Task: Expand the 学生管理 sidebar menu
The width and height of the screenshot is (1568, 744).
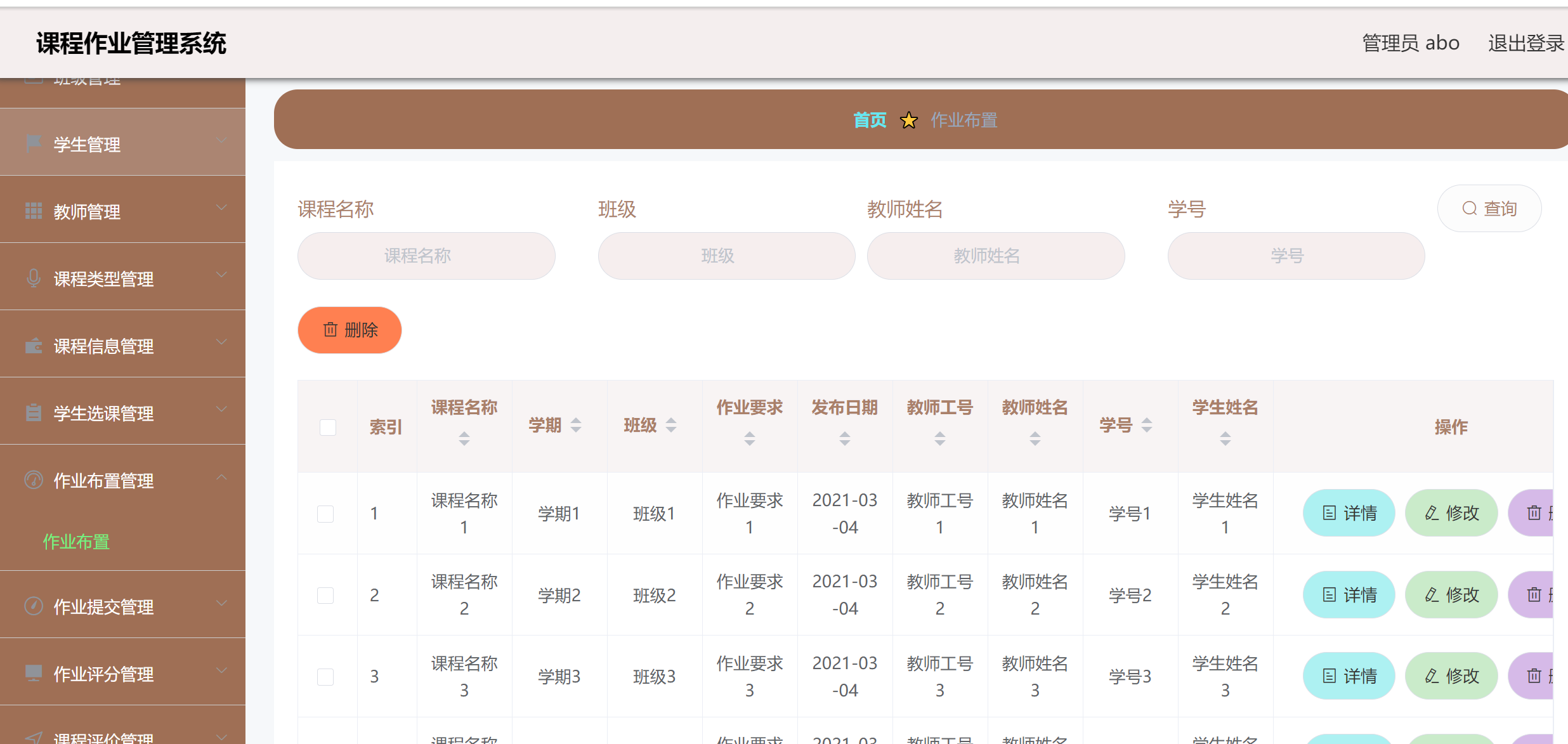Action: pyautogui.click(x=221, y=141)
